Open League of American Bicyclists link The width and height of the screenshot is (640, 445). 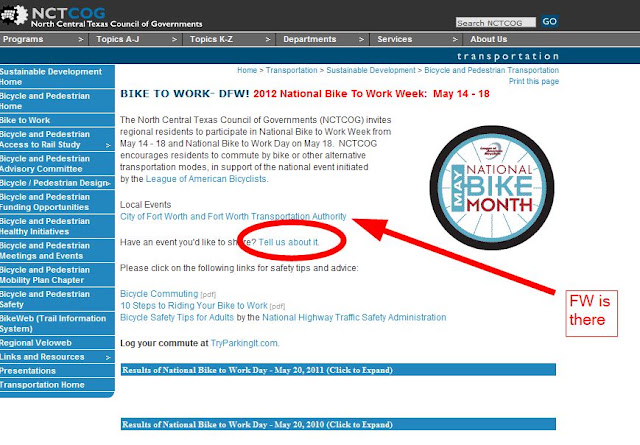tap(206, 179)
